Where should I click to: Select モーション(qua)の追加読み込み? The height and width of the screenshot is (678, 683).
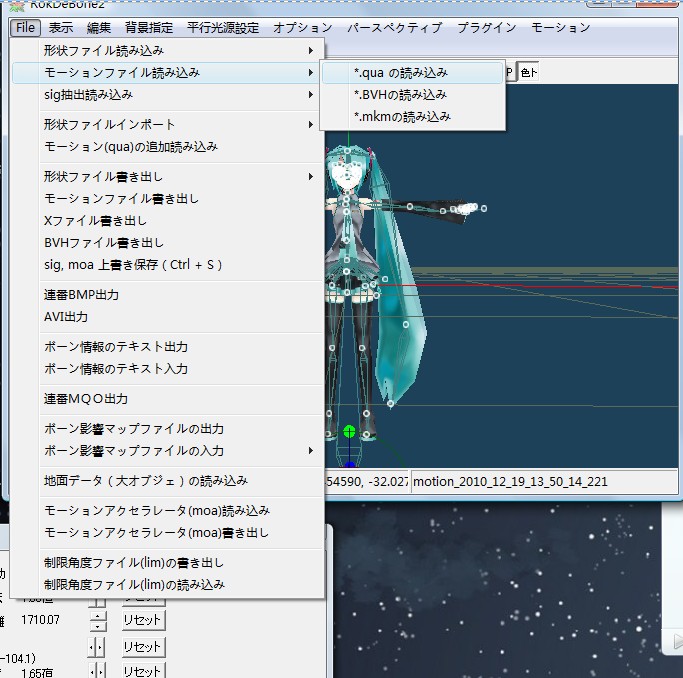pyautogui.click(x=168, y=146)
